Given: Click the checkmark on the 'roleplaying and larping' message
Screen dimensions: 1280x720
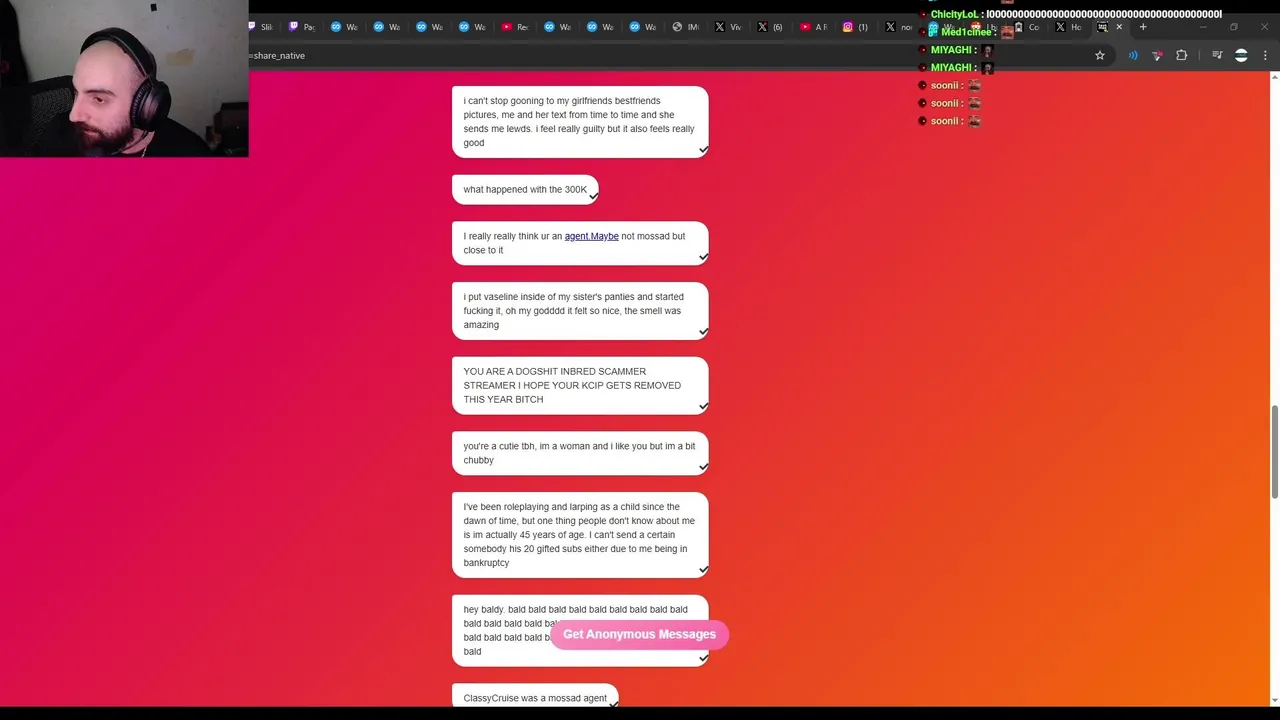Looking at the screenshot, I should 703,570.
